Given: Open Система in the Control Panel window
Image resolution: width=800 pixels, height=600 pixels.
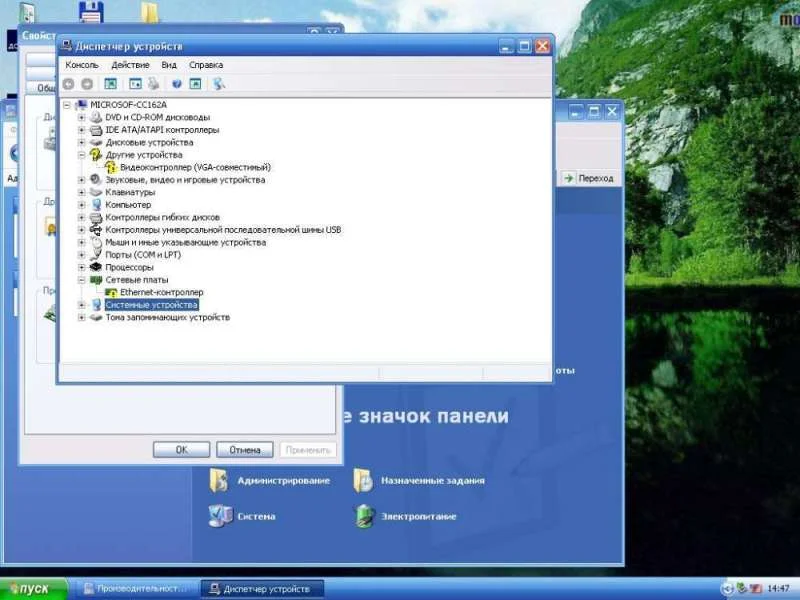Looking at the screenshot, I should pyautogui.click(x=242, y=516).
